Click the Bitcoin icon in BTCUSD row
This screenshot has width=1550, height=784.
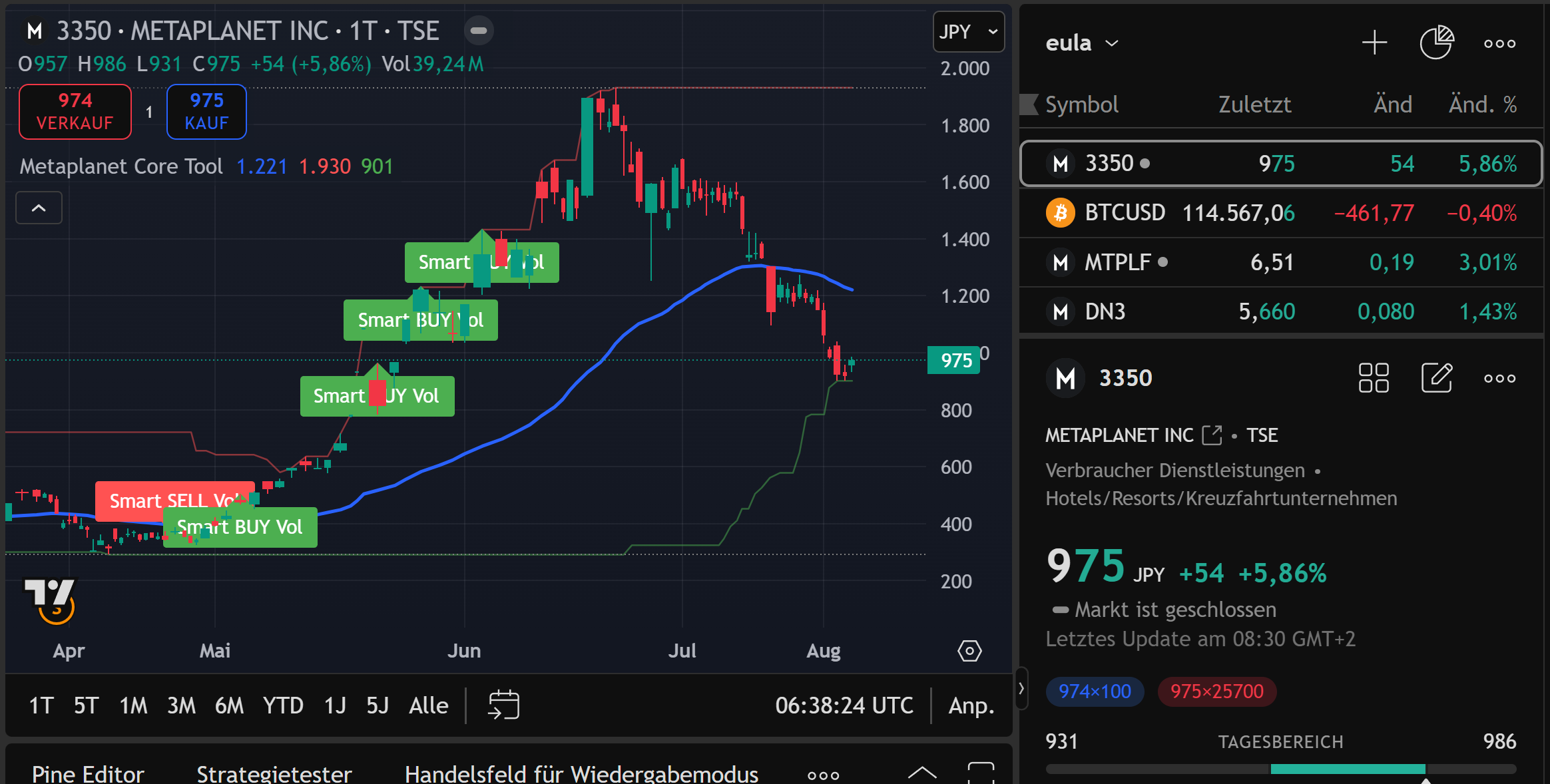coord(1061,213)
